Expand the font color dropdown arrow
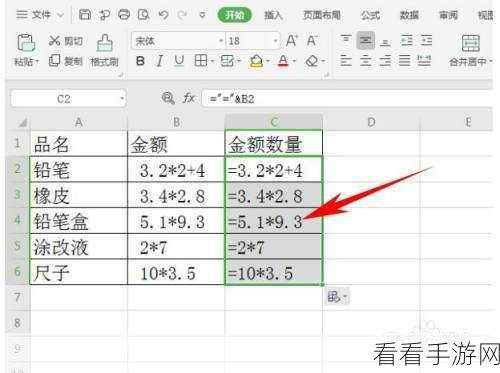This screenshot has height=373, width=500. [294, 61]
